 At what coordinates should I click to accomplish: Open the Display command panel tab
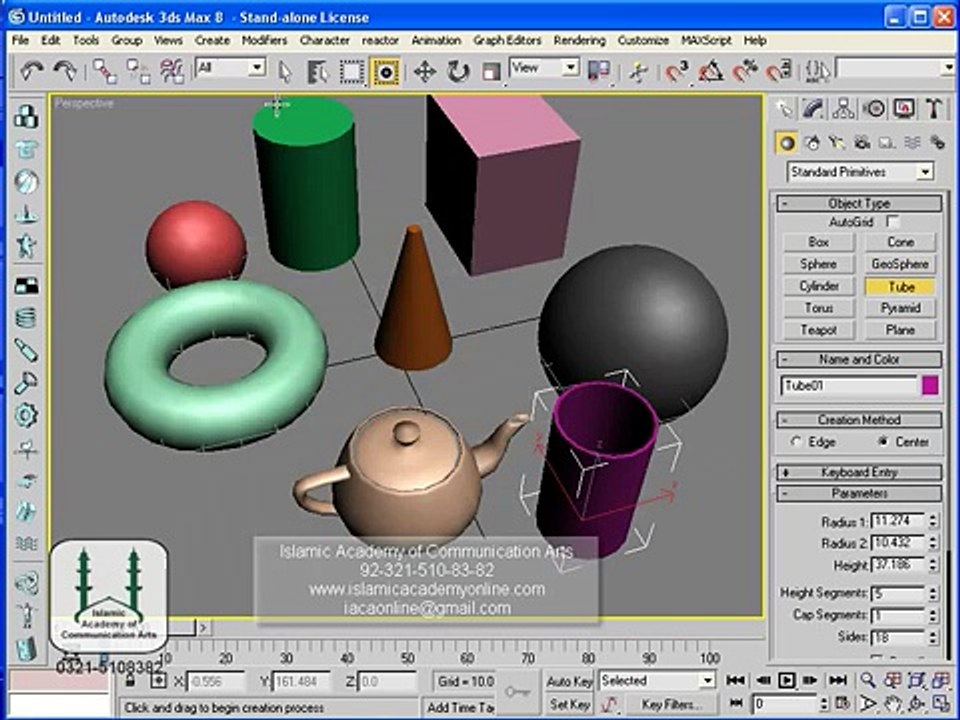(904, 109)
